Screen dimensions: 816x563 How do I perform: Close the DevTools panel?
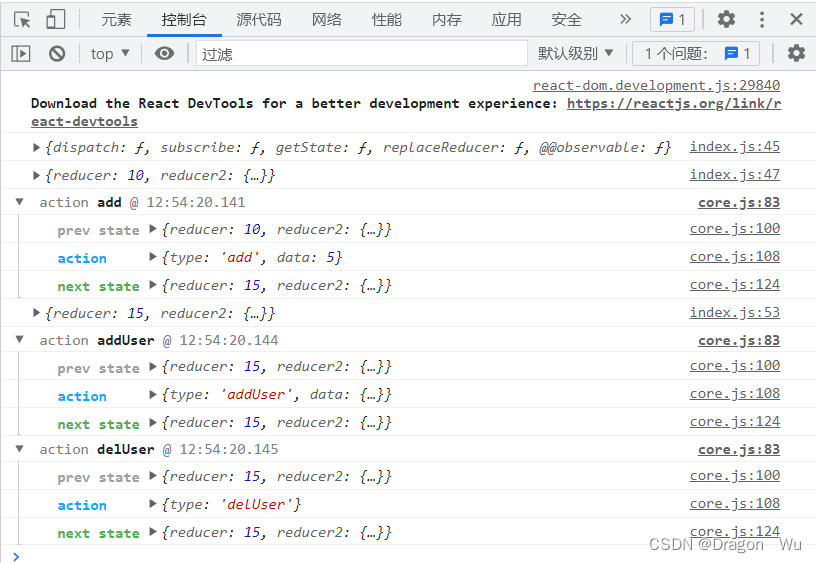[x=796, y=20]
